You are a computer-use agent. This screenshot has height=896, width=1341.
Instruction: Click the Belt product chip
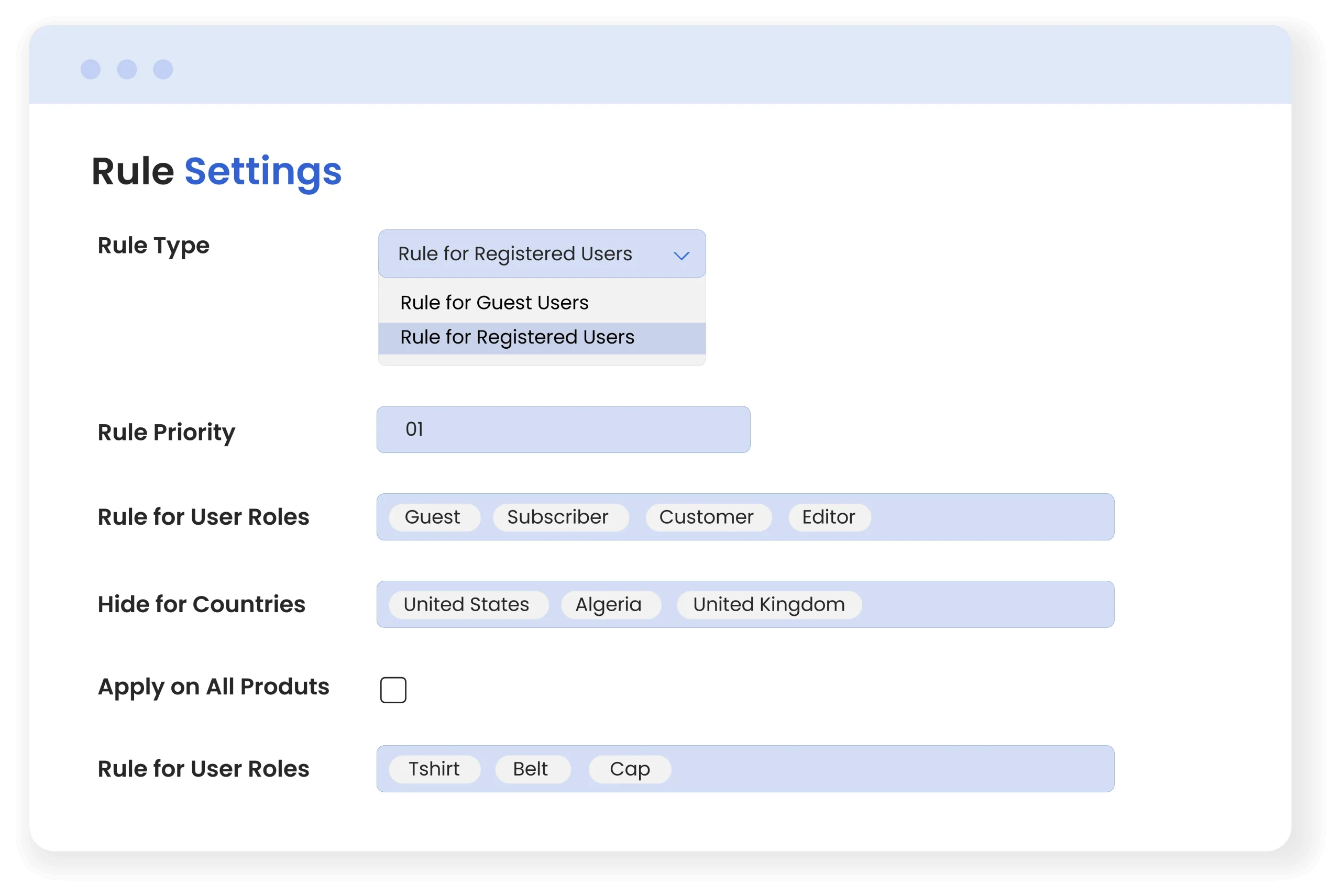click(x=531, y=769)
